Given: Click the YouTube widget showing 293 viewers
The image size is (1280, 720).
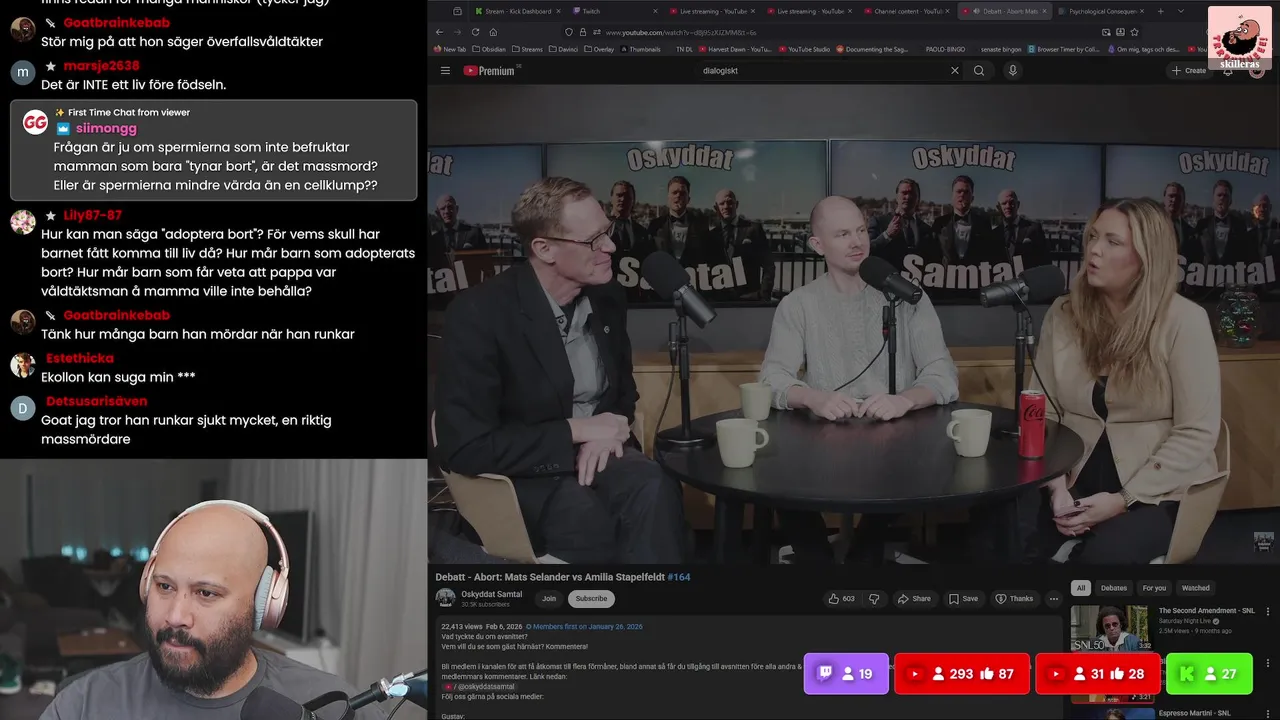Looking at the screenshot, I should (961, 674).
